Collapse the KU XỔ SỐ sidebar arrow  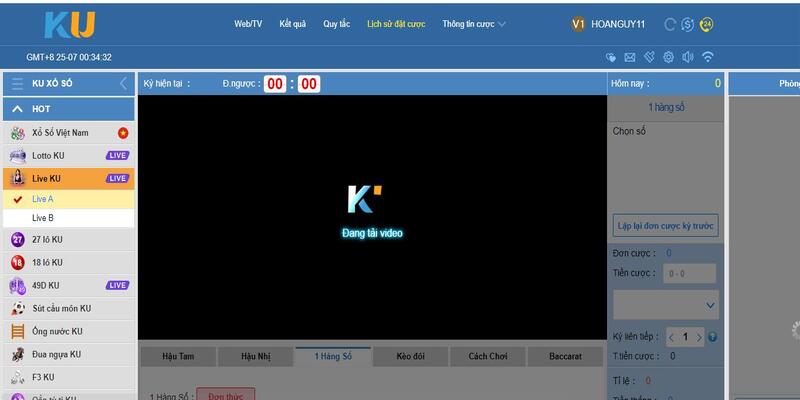[x=123, y=84]
